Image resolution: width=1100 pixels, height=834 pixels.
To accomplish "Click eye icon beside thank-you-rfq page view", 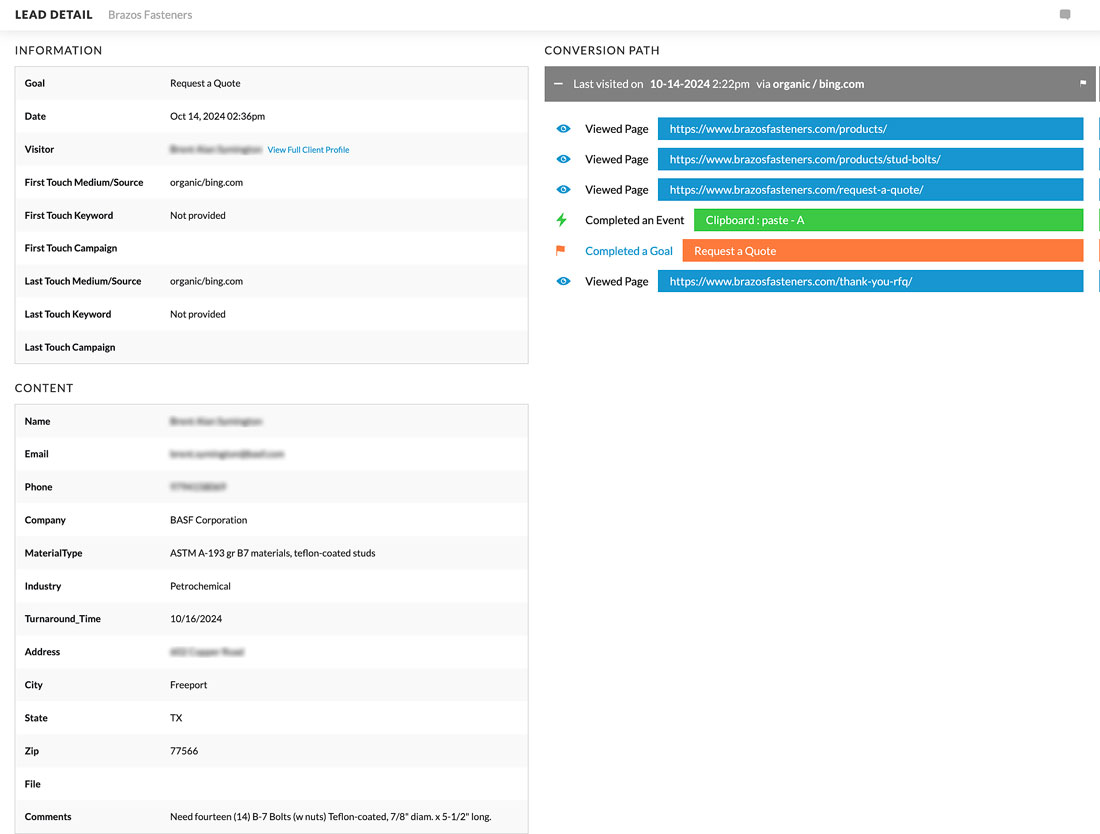I will point(563,282).
